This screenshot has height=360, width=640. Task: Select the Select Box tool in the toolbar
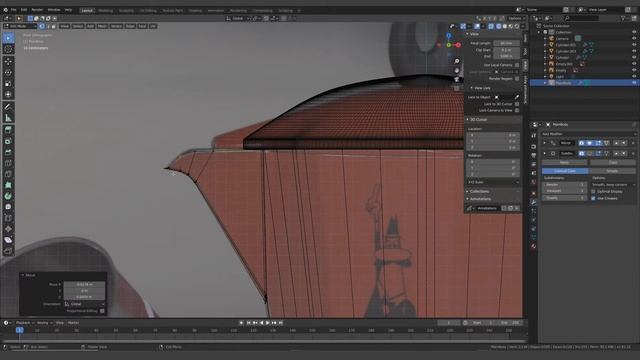[x=8, y=38]
